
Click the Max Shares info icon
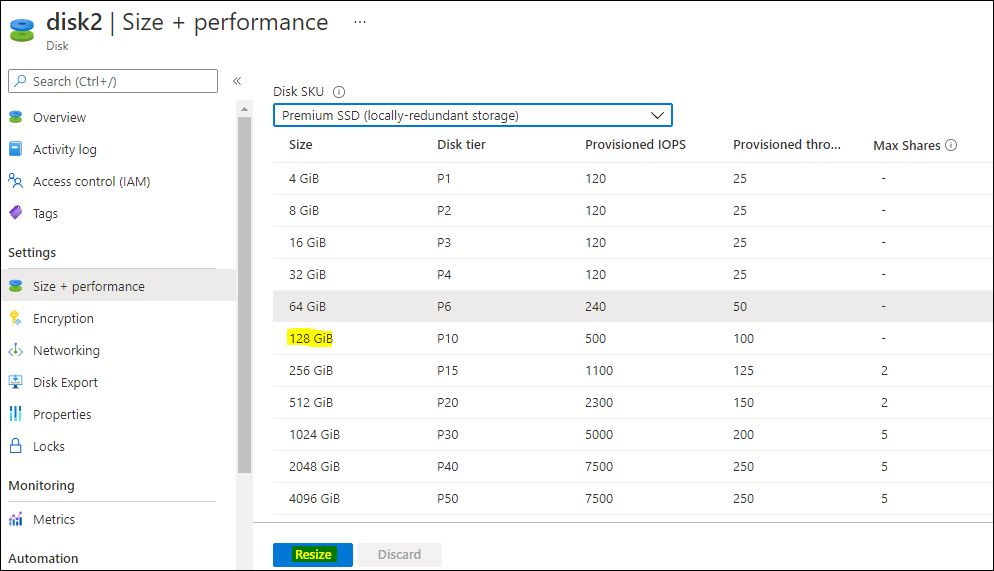[951, 145]
